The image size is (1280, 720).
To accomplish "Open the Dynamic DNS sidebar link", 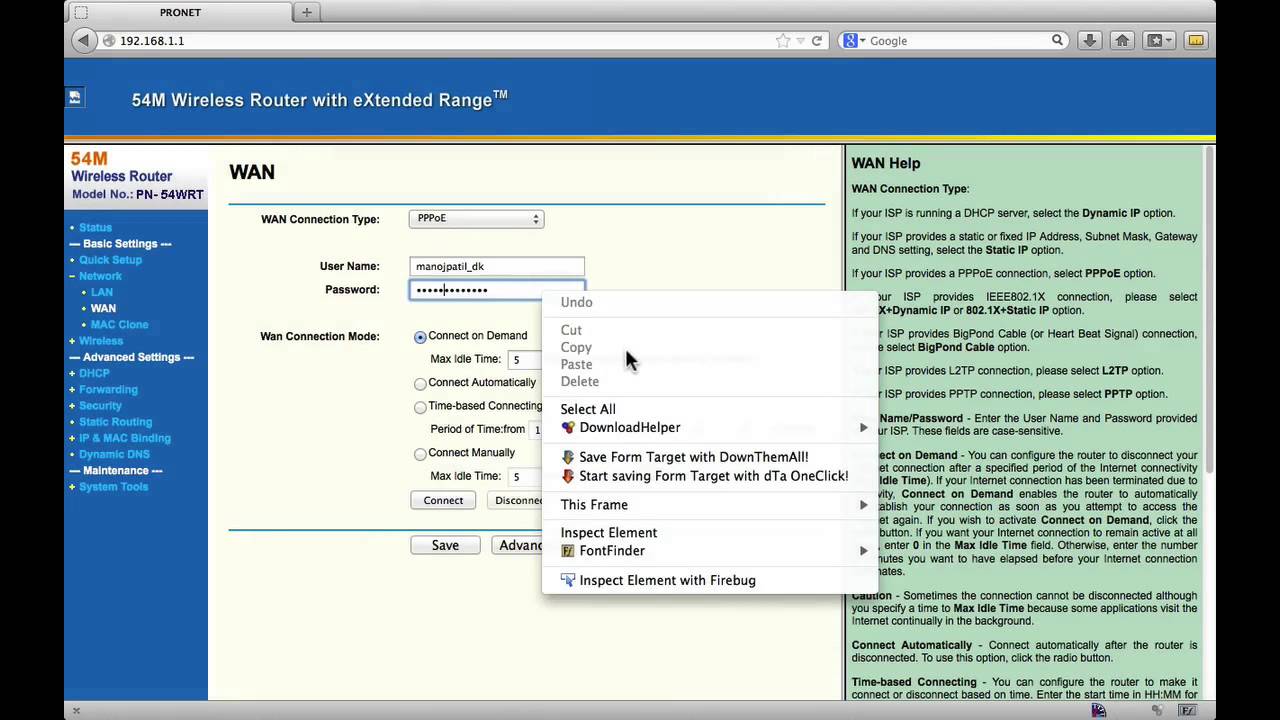I will [114, 454].
